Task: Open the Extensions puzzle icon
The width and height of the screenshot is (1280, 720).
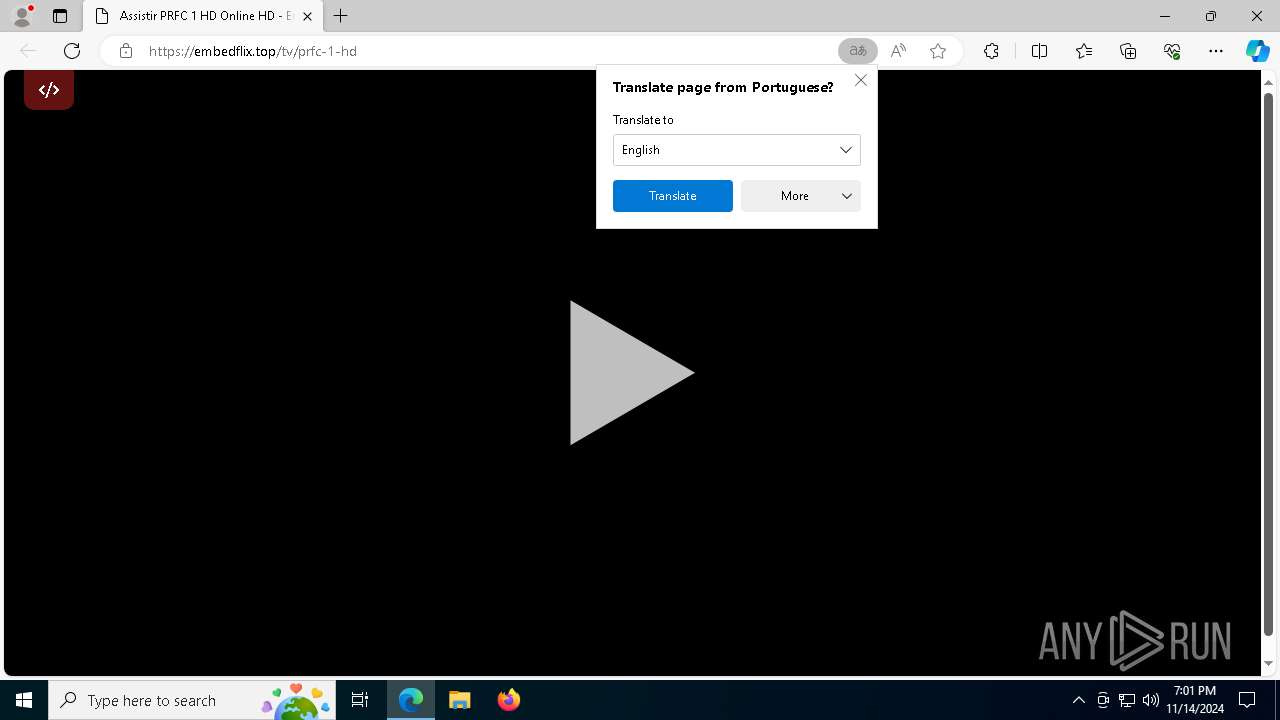Action: (991, 51)
